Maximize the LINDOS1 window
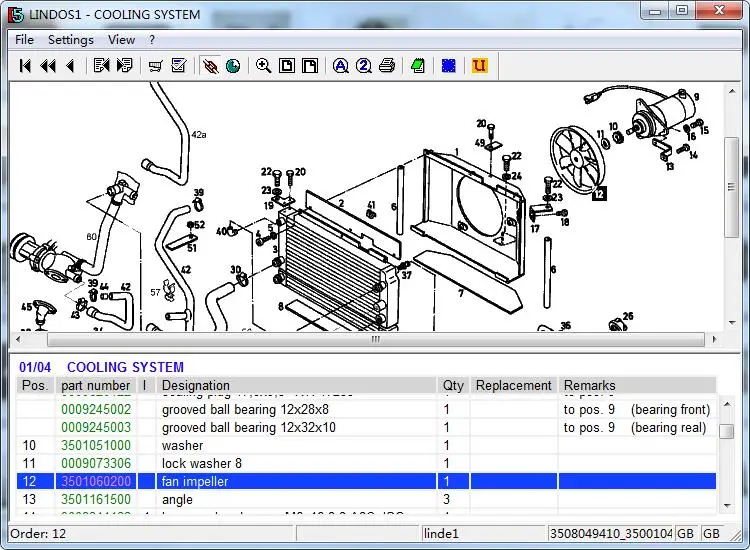The height and width of the screenshot is (550, 750). pyautogui.click(x=682, y=10)
